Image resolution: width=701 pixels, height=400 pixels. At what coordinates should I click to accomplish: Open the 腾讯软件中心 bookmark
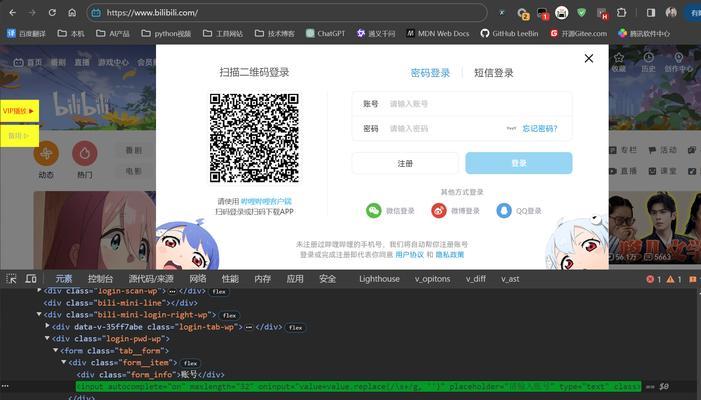coord(644,34)
